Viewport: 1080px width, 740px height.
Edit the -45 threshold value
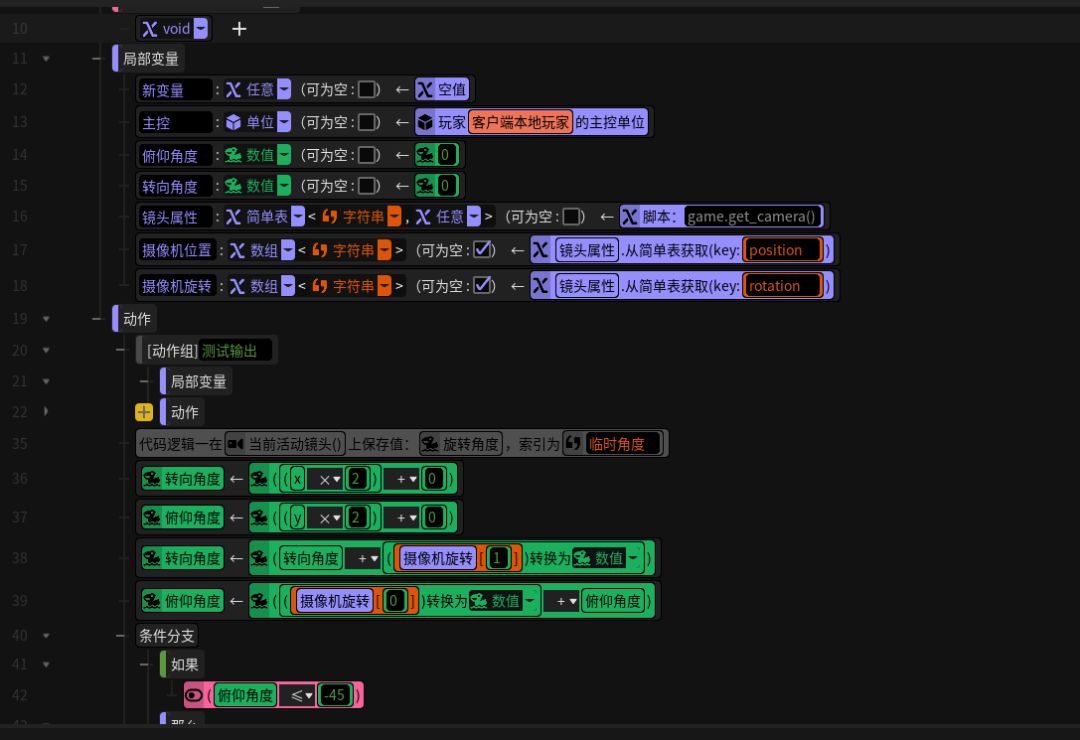click(335, 695)
